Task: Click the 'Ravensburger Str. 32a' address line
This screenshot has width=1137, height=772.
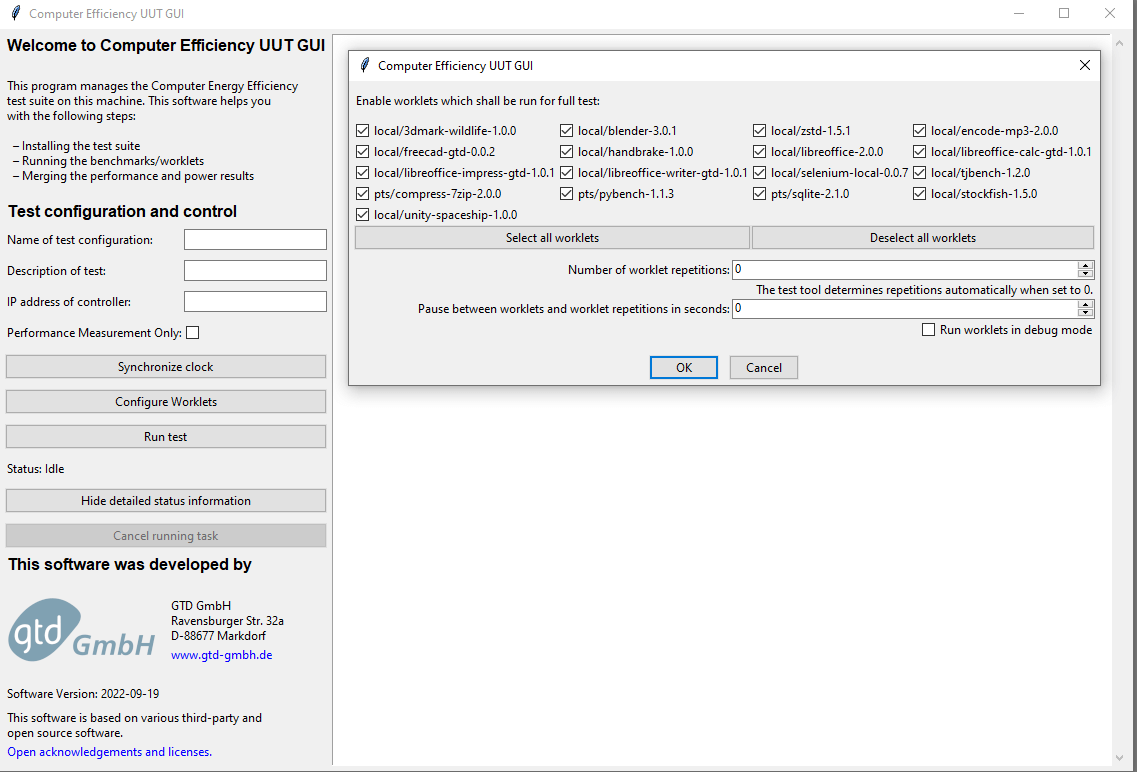Action: pos(228,620)
